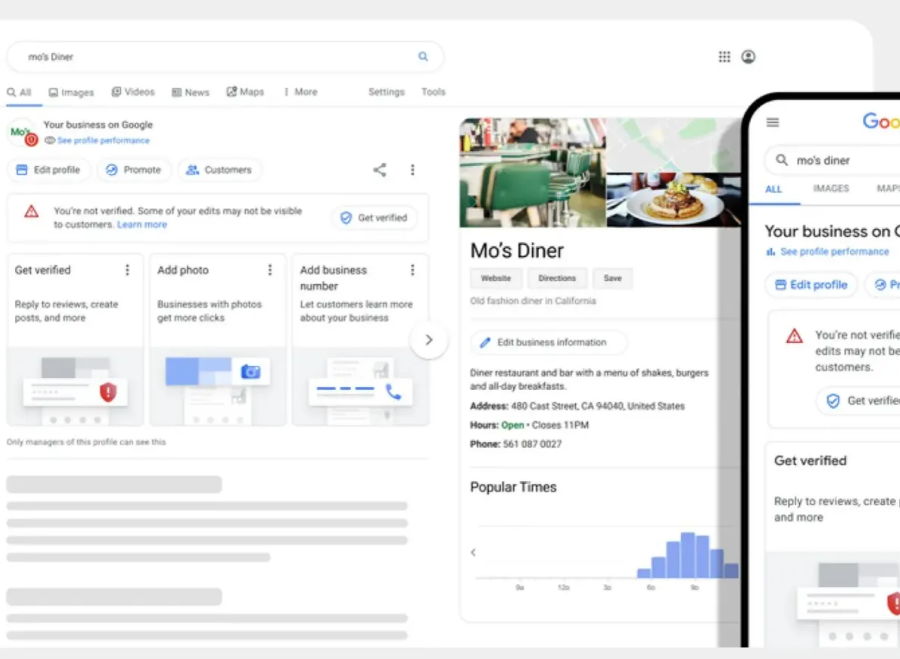Open search Tools
The image size is (900, 659).
(433, 92)
